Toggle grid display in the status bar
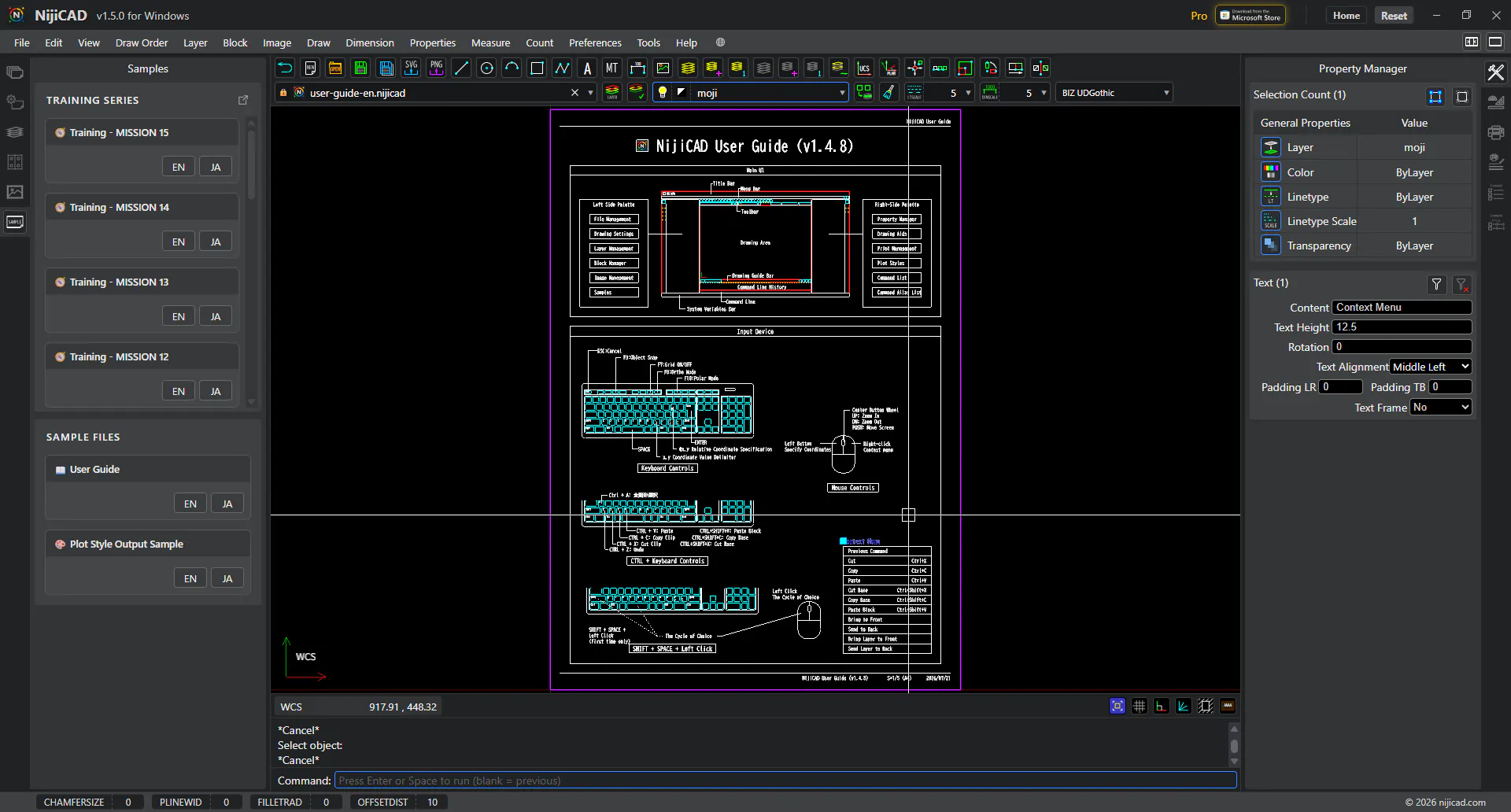This screenshot has width=1511, height=812. (1140, 707)
